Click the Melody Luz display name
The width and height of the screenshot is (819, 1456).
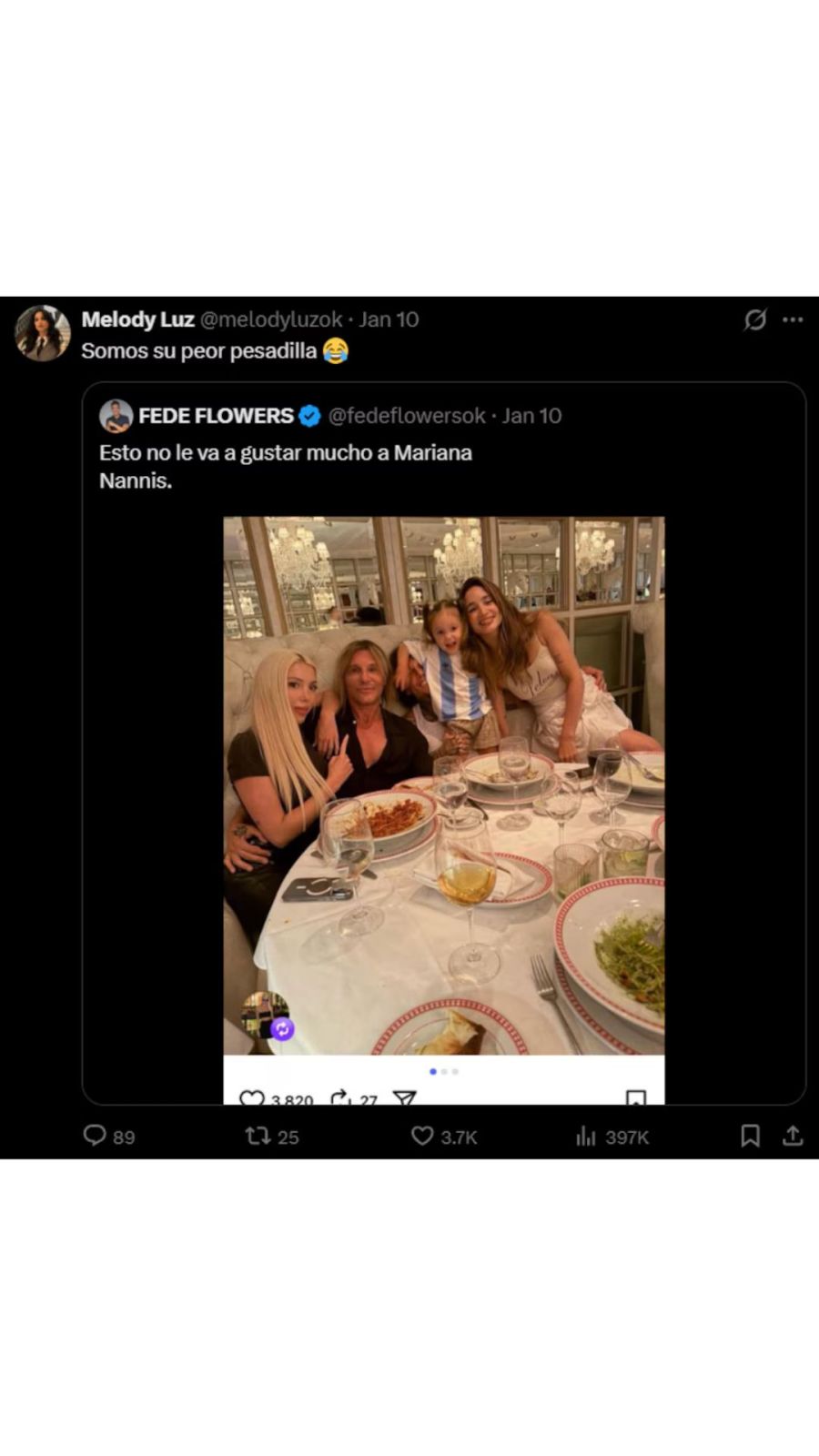137,319
